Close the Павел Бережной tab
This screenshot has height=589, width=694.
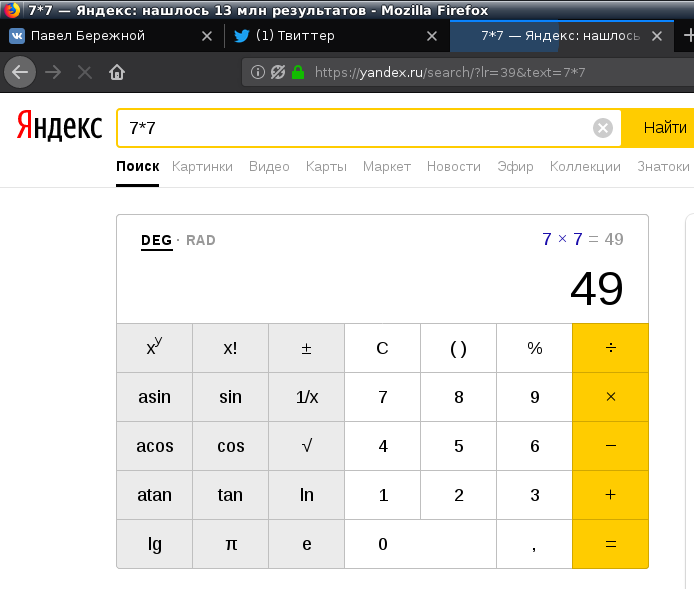(207, 36)
